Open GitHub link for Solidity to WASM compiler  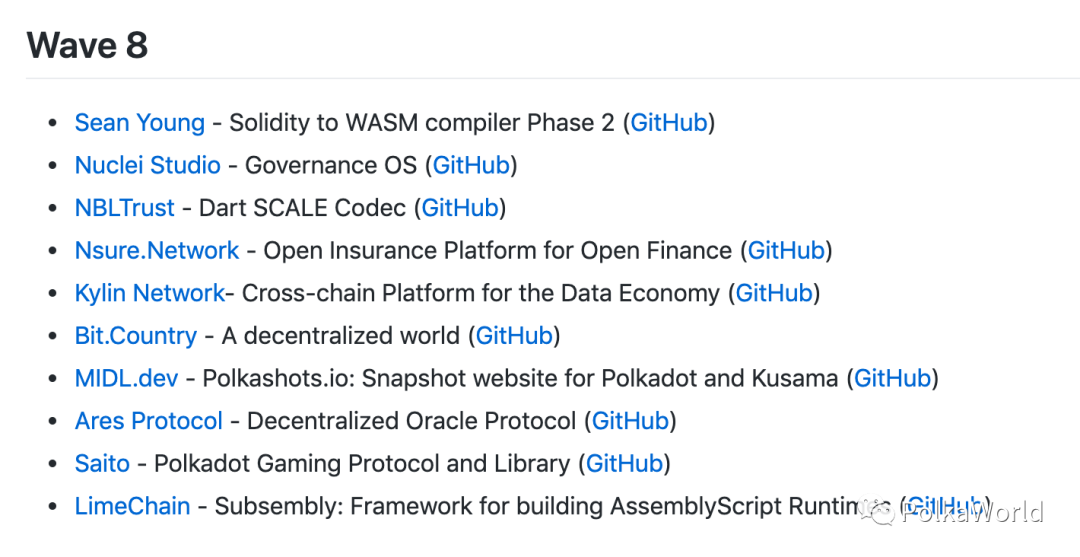pyautogui.click(x=669, y=123)
